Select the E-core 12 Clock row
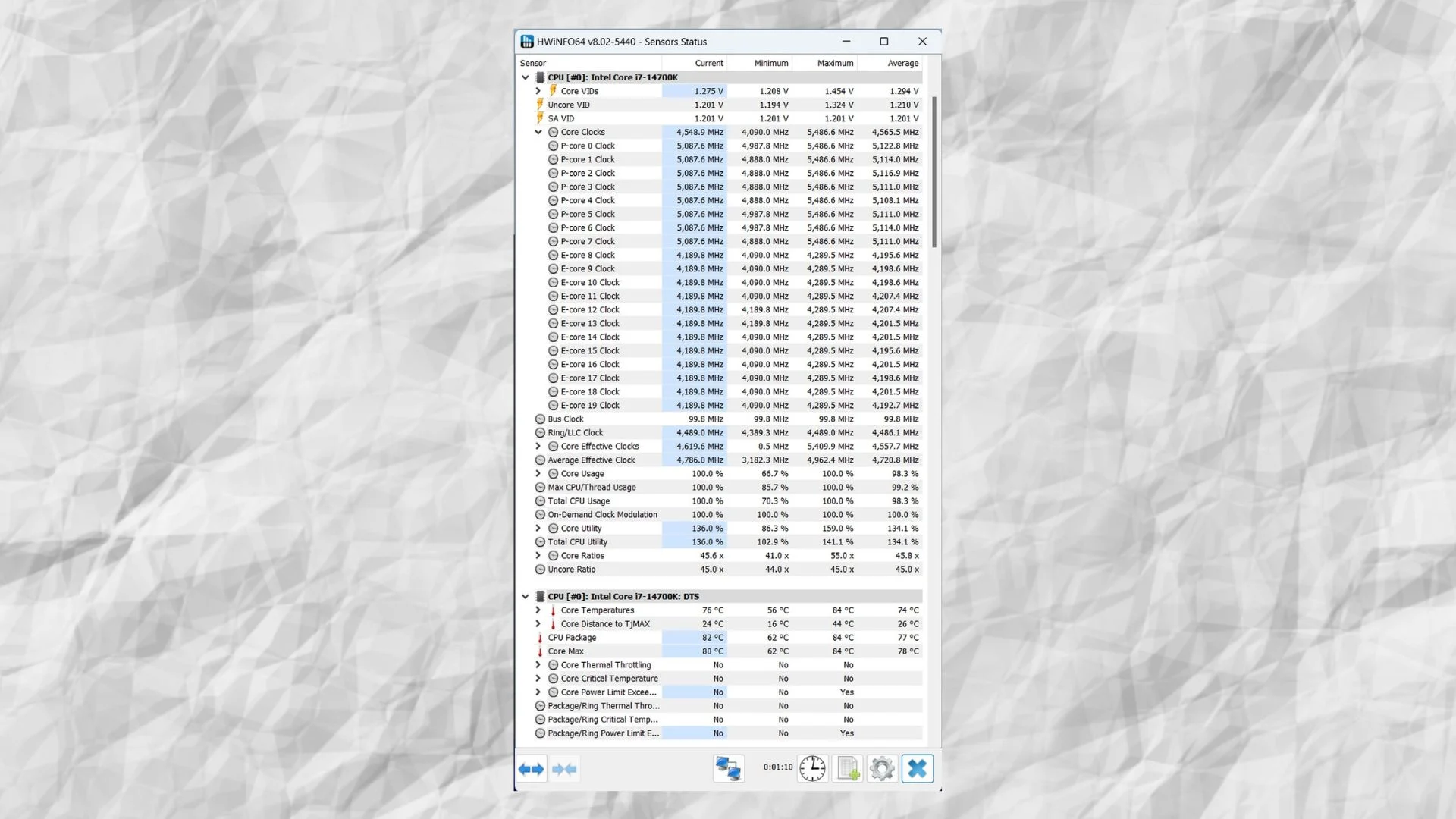The height and width of the screenshot is (819, 1456). [720, 310]
